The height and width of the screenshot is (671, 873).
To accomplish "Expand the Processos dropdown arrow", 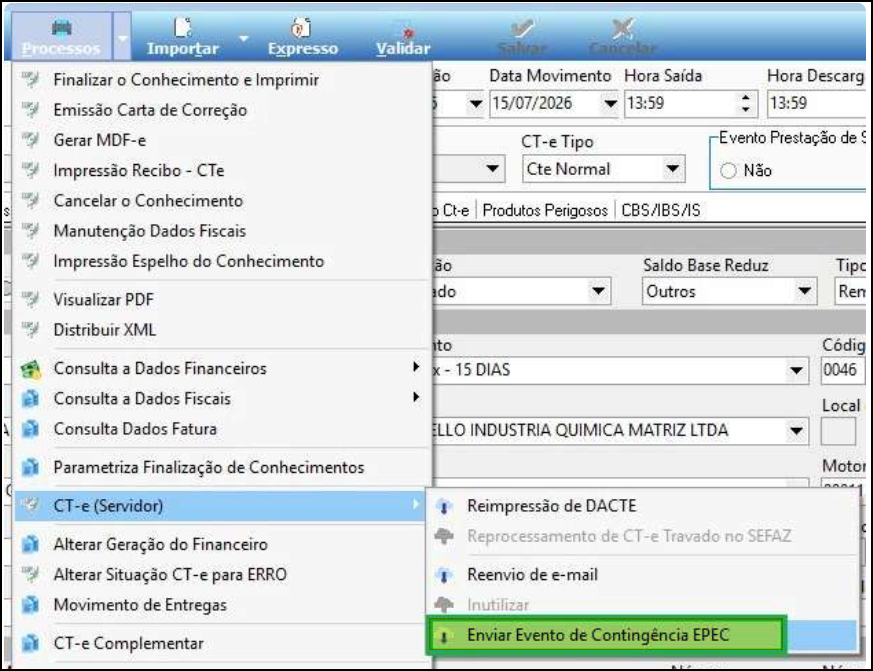I will [x=122, y=37].
